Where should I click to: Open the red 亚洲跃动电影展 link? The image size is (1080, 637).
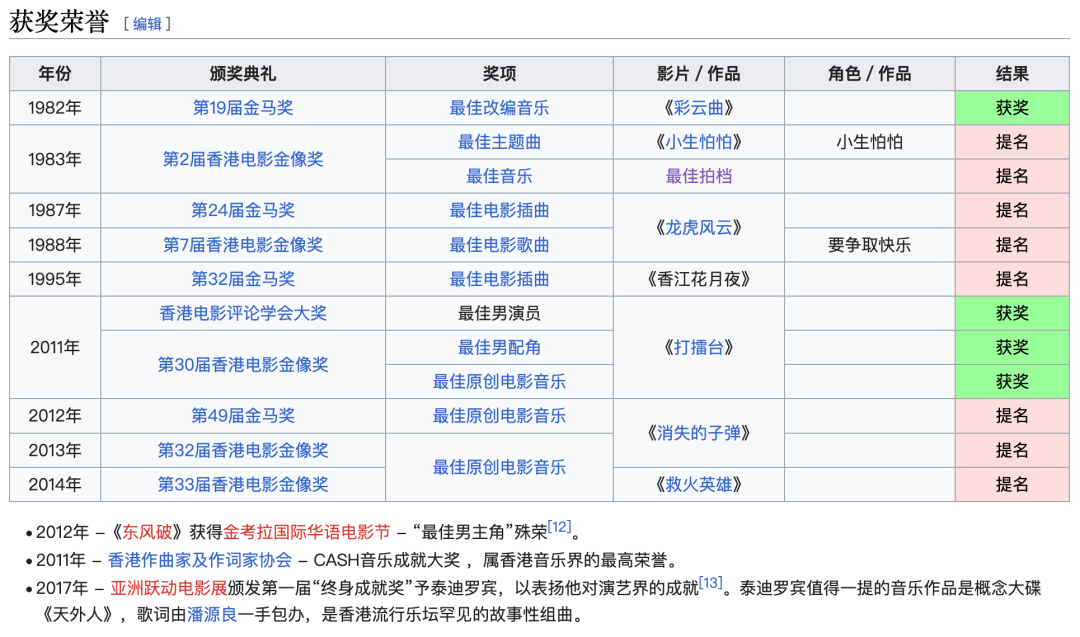point(169,588)
